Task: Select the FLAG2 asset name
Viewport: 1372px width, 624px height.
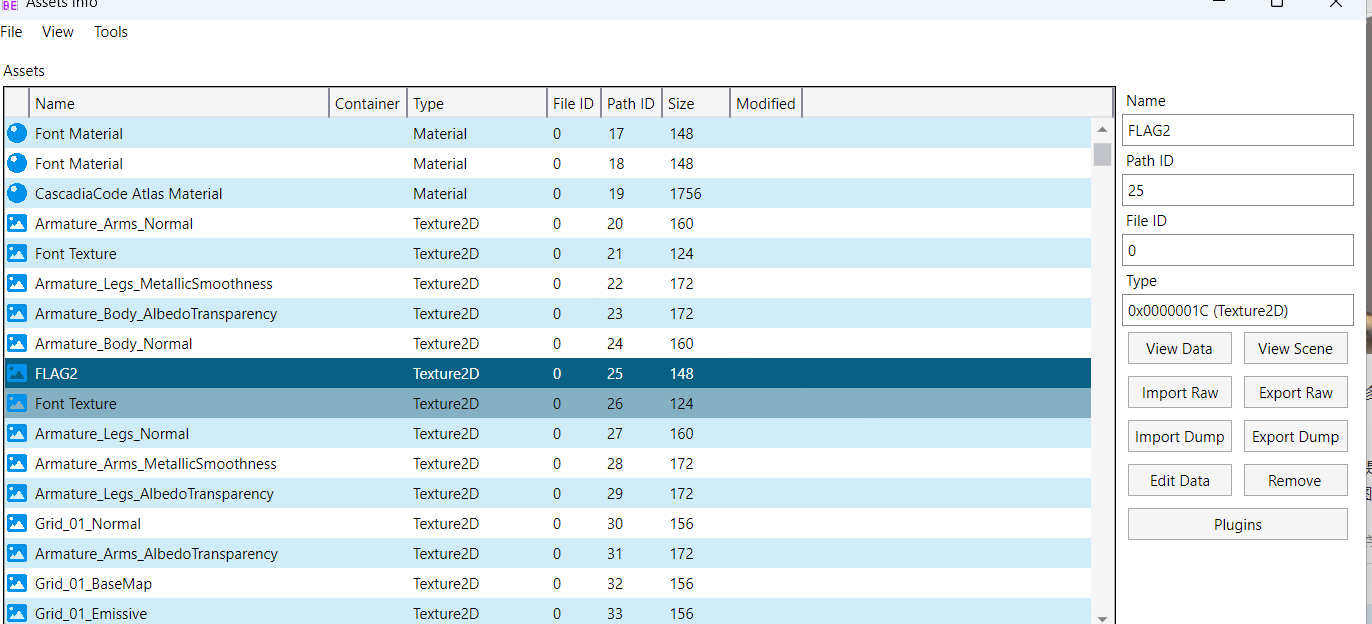Action: coord(56,373)
